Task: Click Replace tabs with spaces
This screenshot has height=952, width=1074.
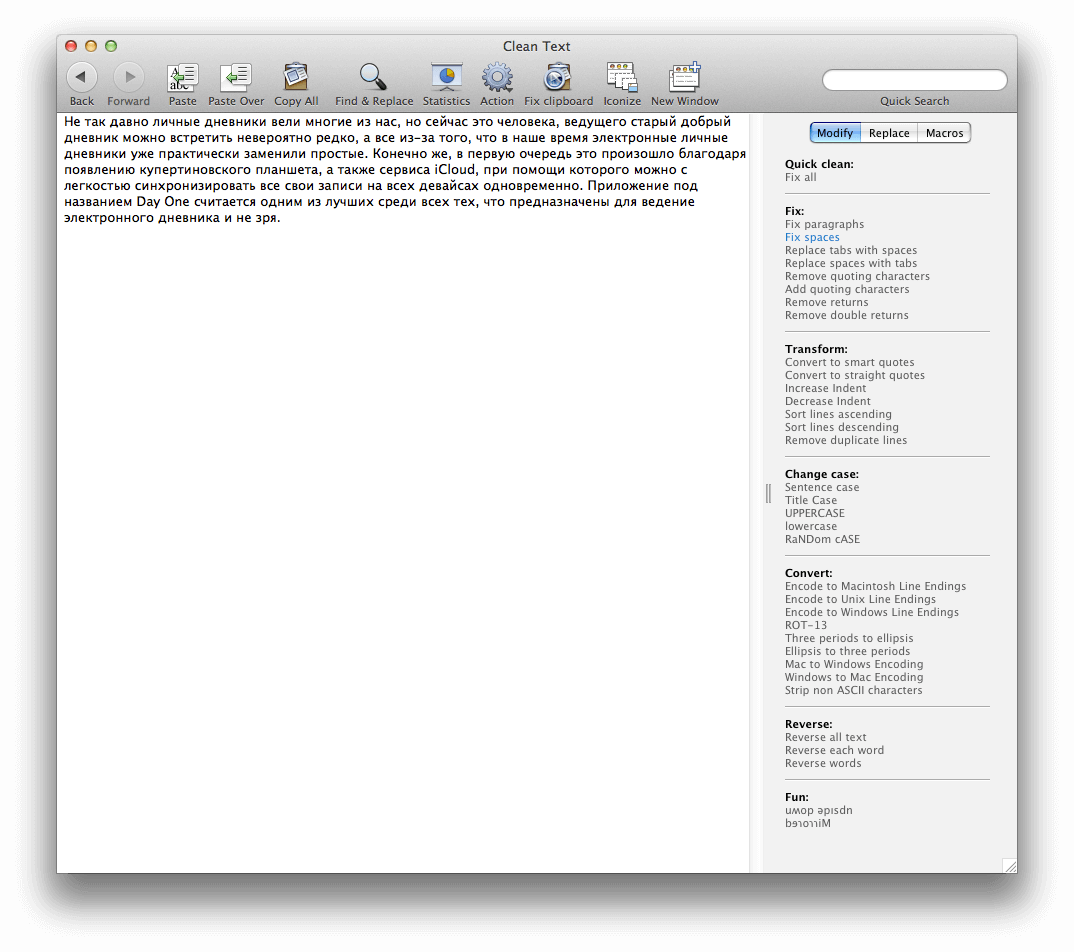Action: (851, 250)
